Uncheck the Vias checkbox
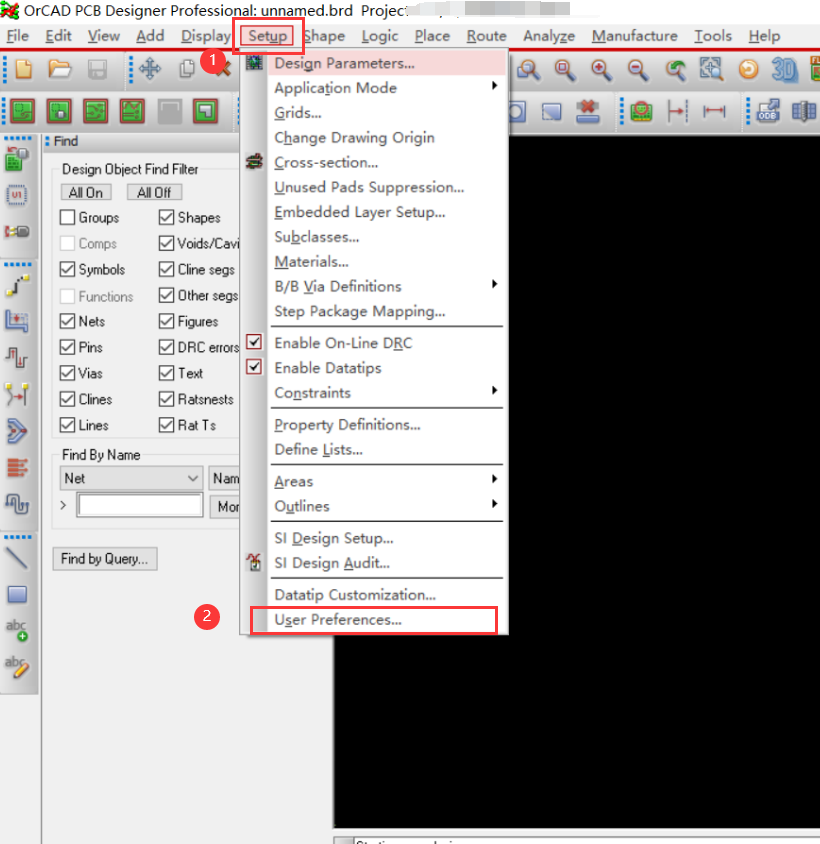Viewport: 820px width, 844px height. pos(67,373)
